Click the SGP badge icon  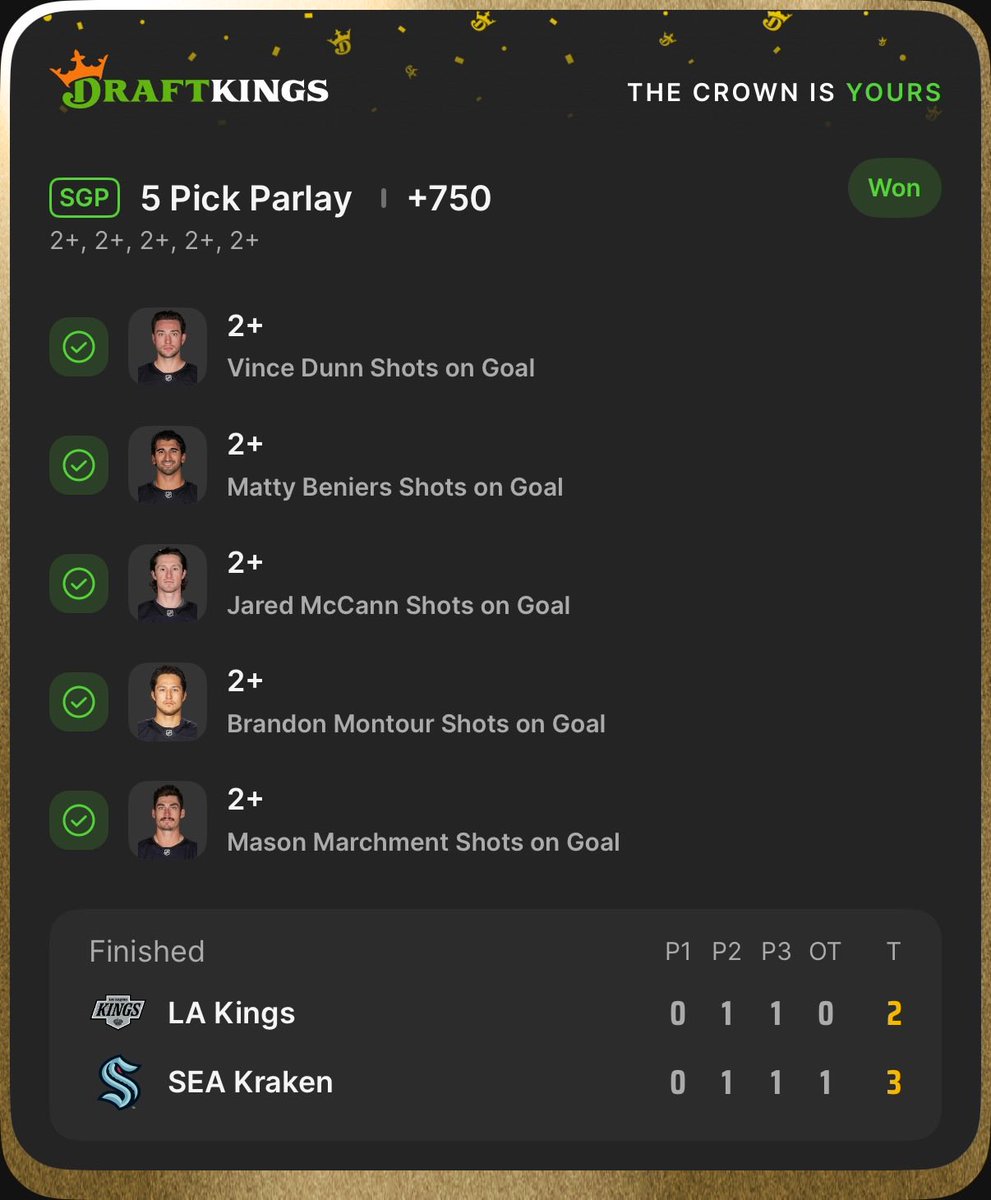tap(84, 198)
